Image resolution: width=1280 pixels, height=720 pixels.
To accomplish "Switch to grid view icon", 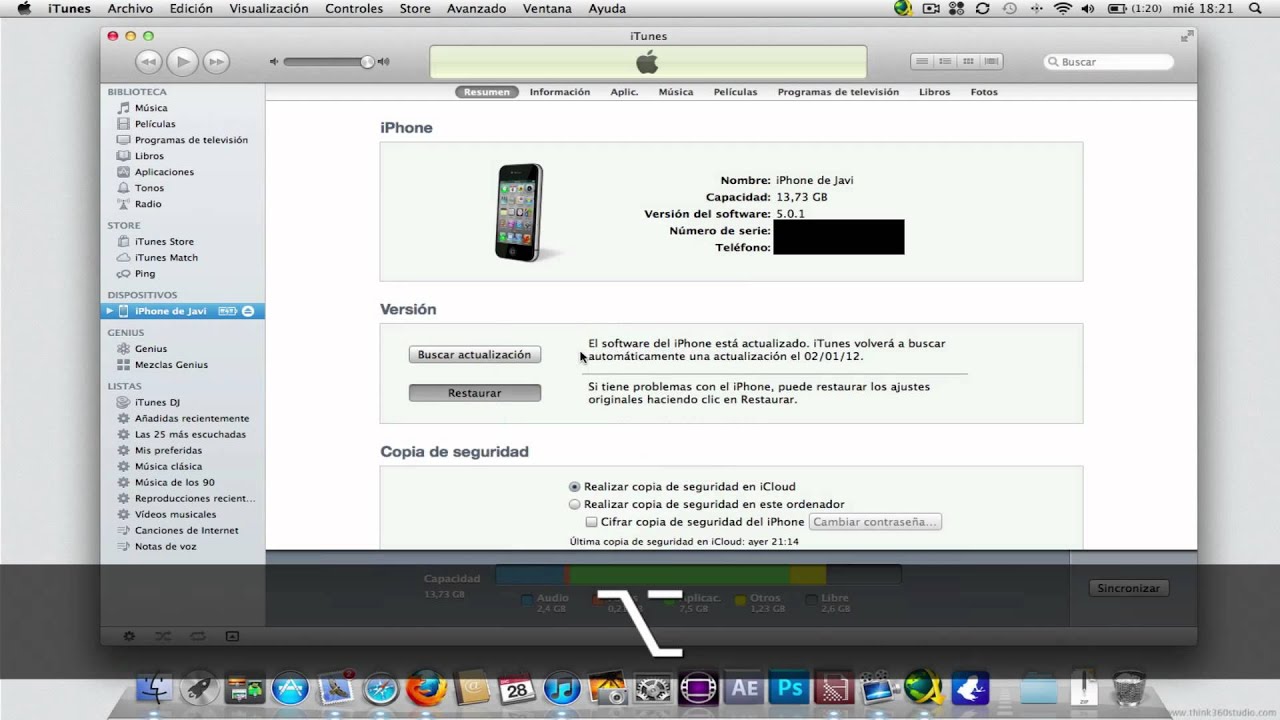I will 968,62.
